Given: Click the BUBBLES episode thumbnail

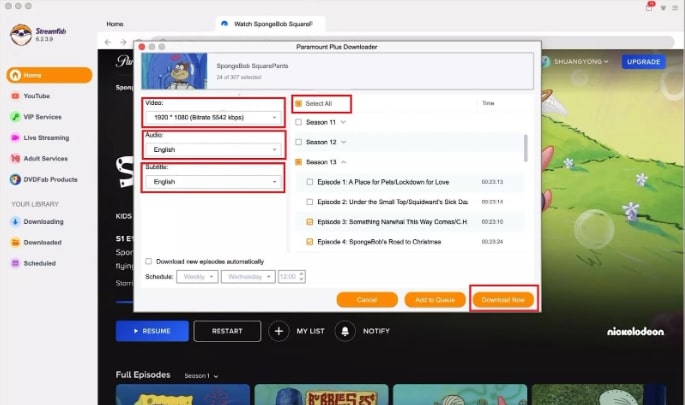Looking at the screenshot, I should pos(321,395).
